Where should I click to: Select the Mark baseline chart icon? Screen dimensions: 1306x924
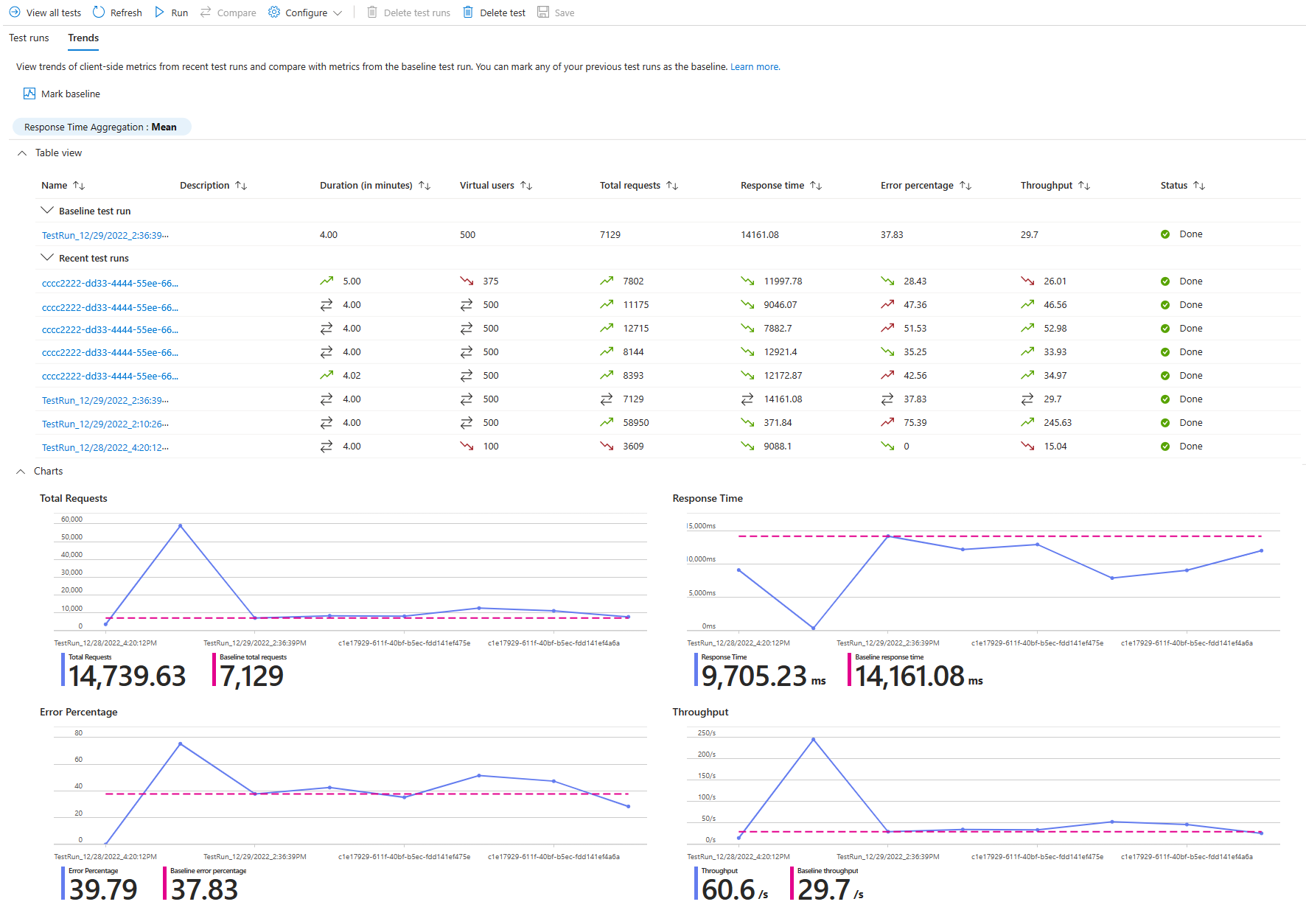(x=29, y=93)
